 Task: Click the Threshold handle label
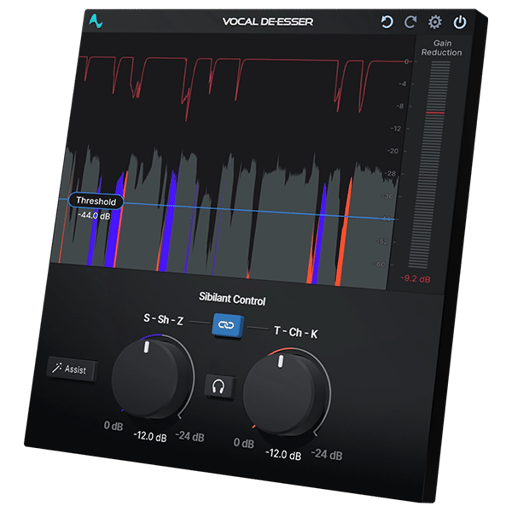(x=96, y=201)
